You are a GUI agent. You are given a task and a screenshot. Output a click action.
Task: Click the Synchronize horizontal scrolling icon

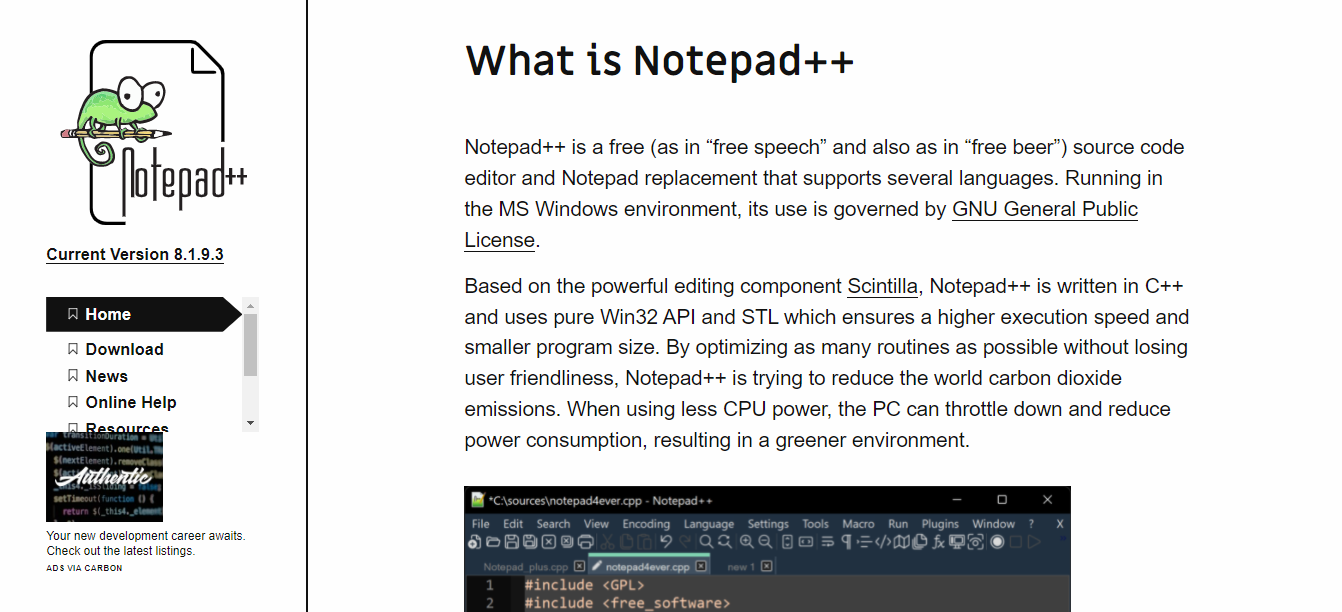click(x=806, y=542)
